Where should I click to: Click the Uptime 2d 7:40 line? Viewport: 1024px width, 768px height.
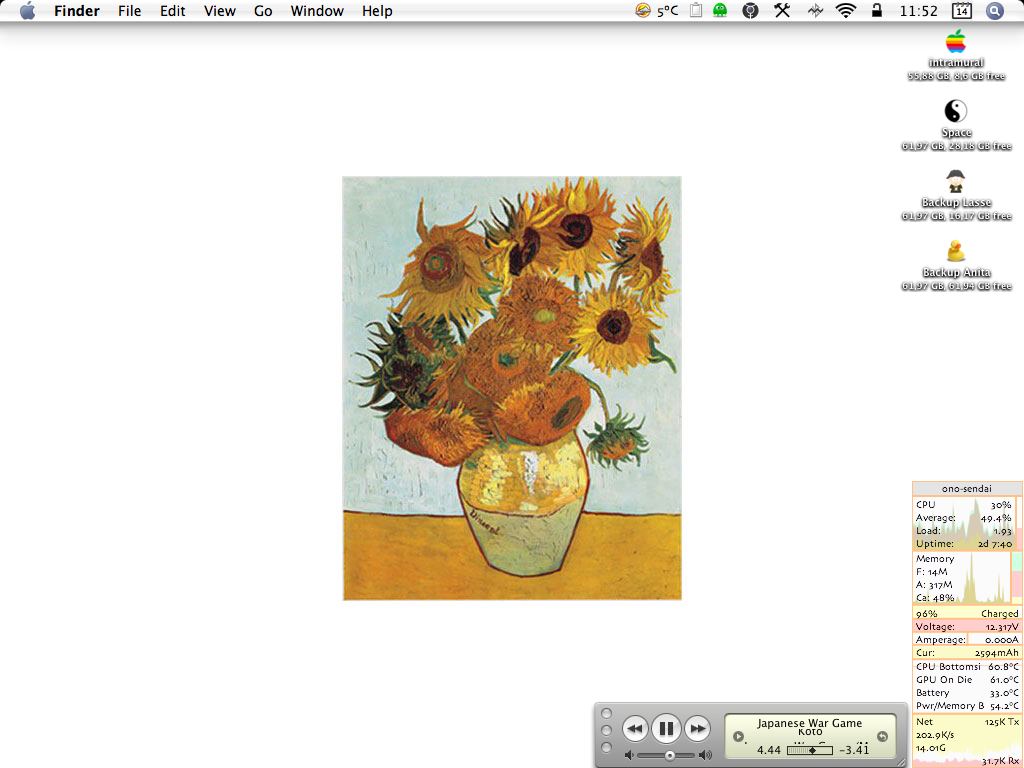coord(964,544)
